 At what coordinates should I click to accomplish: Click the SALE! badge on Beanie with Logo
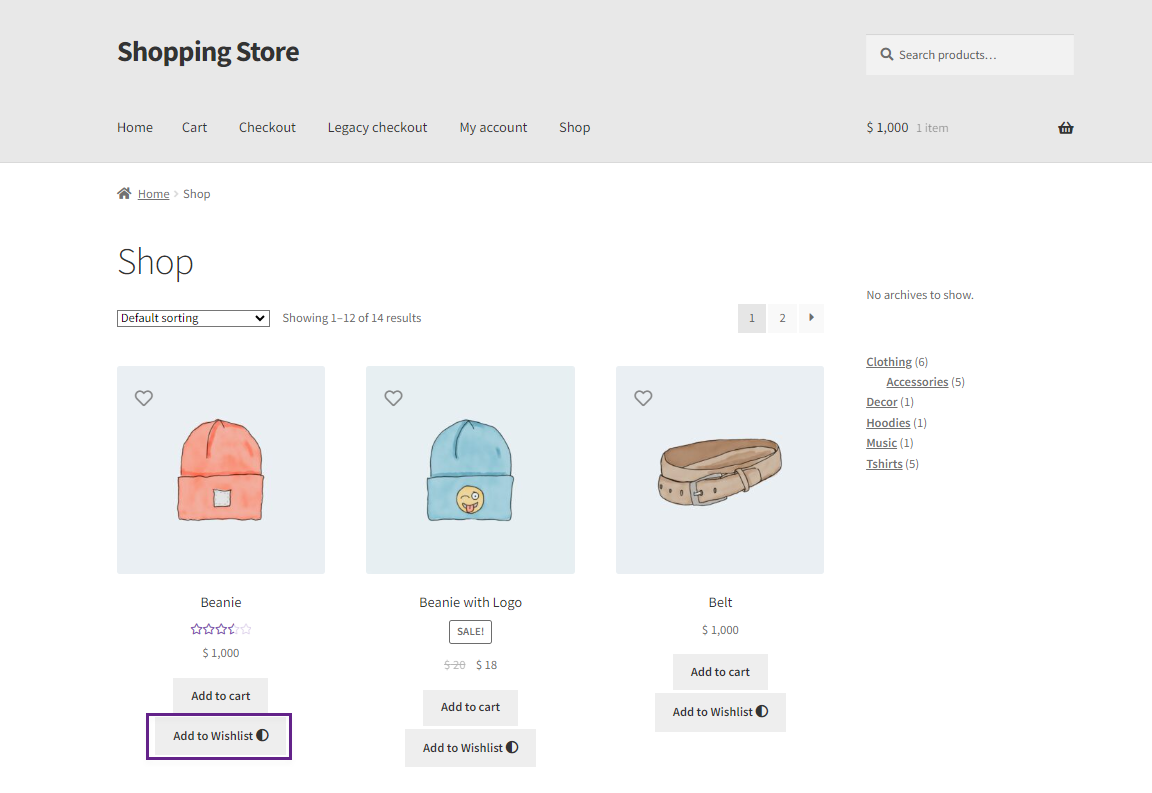[470, 632]
